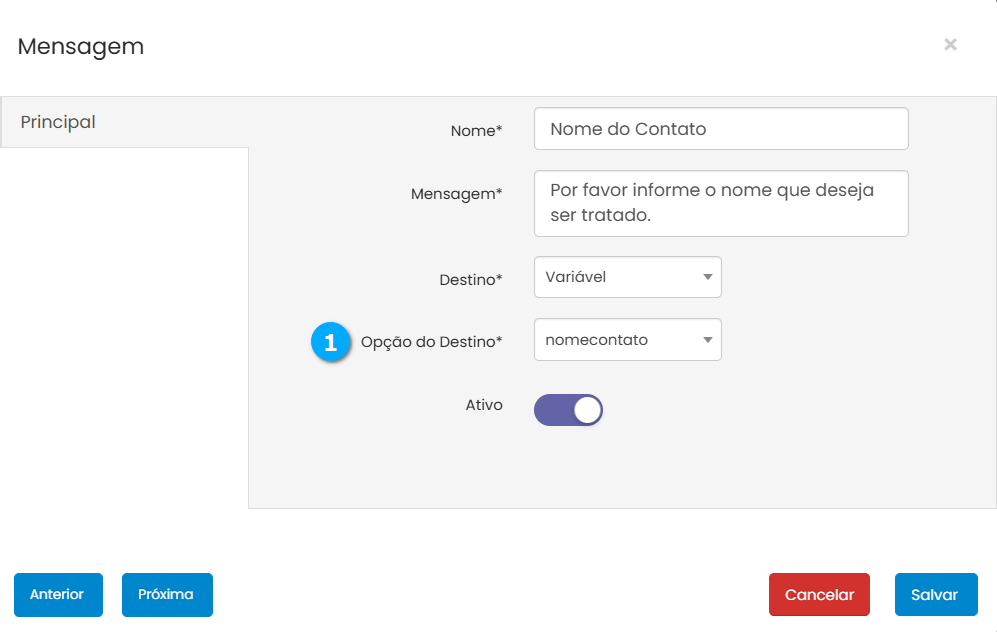Save the message with Salvar
The width and height of the screenshot is (997, 632).
935,594
